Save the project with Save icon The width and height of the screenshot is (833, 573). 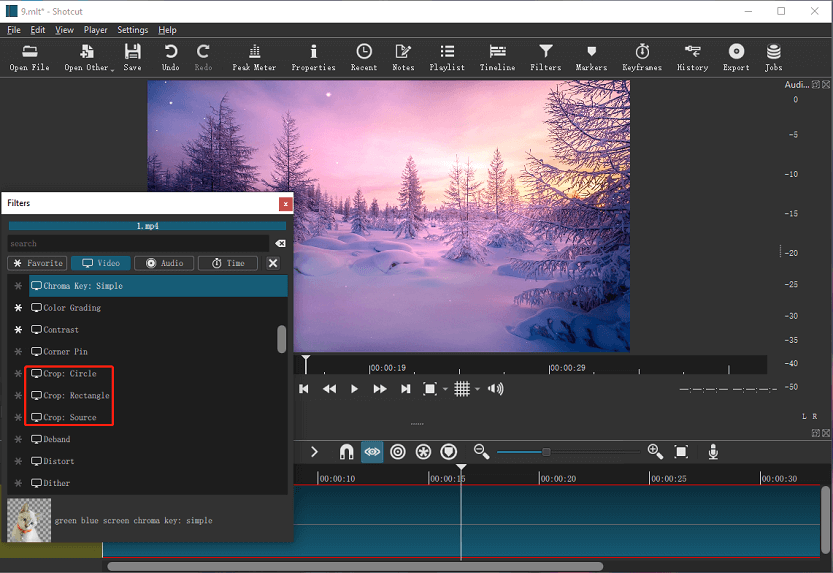pos(132,57)
